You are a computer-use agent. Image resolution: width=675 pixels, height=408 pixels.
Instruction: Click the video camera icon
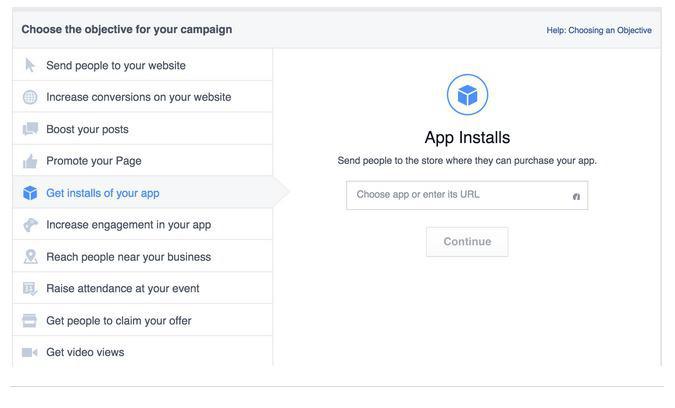click(x=30, y=352)
